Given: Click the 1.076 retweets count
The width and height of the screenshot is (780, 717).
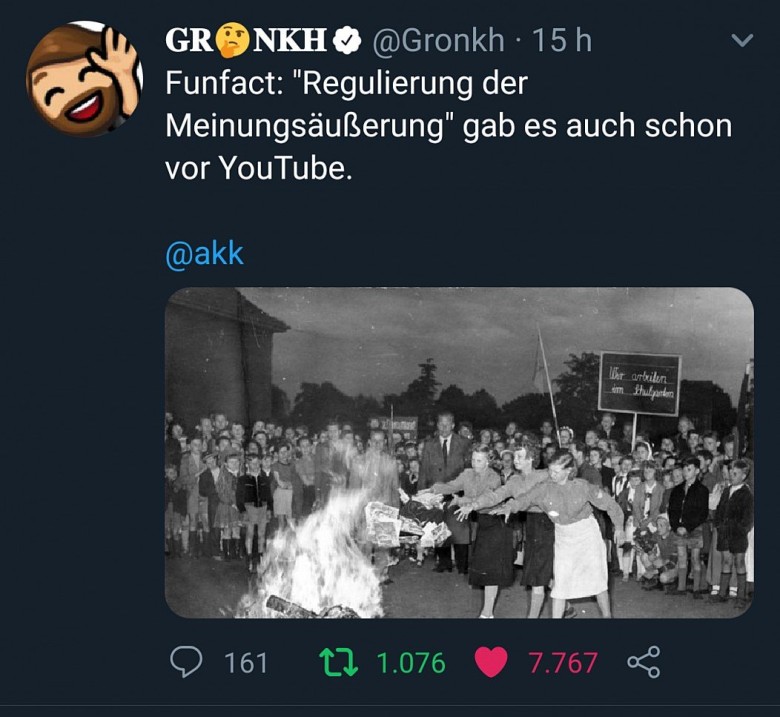Looking at the screenshot, I should [411, 663].
